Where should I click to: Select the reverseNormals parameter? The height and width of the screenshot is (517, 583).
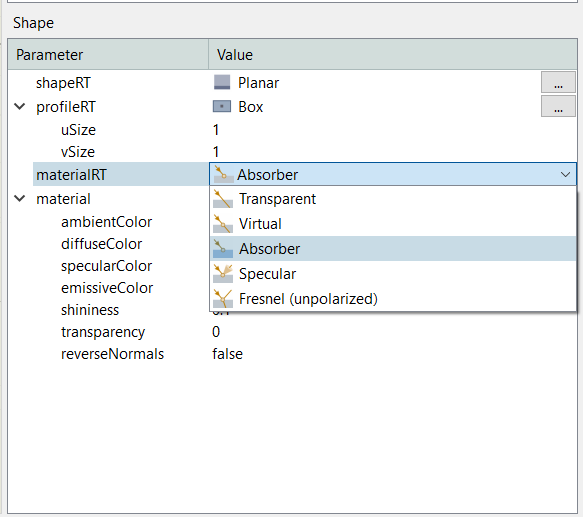(112, 354)
